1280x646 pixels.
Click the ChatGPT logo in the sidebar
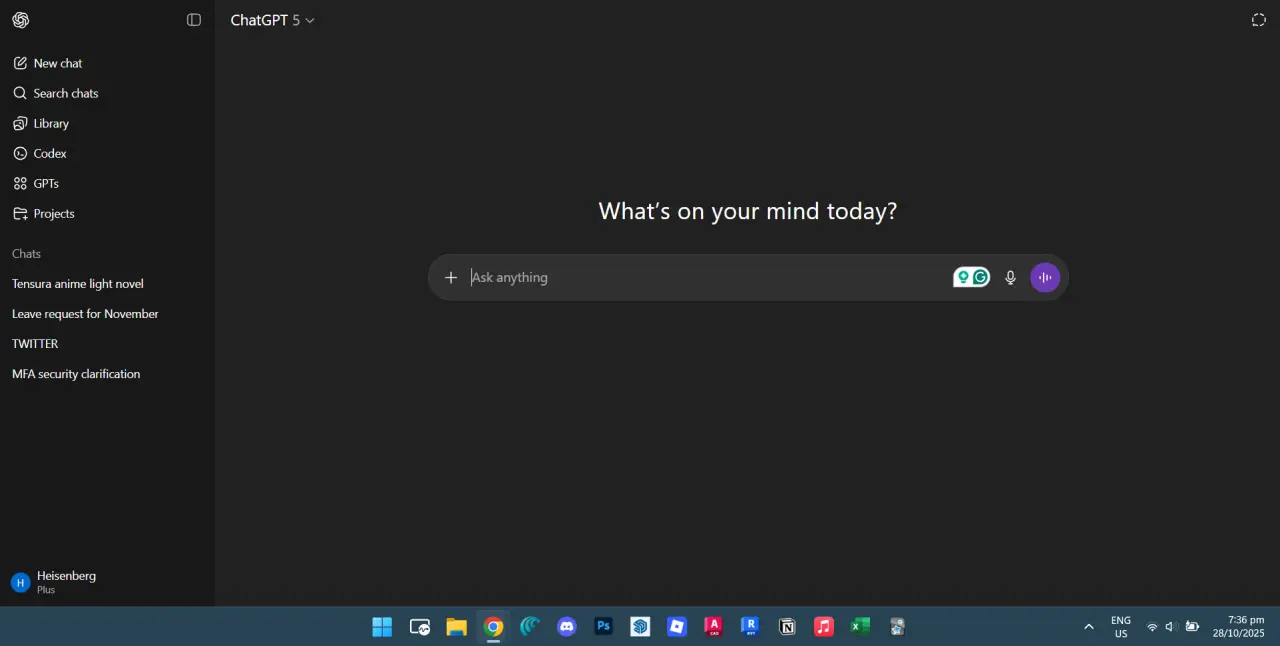[20, 20]
